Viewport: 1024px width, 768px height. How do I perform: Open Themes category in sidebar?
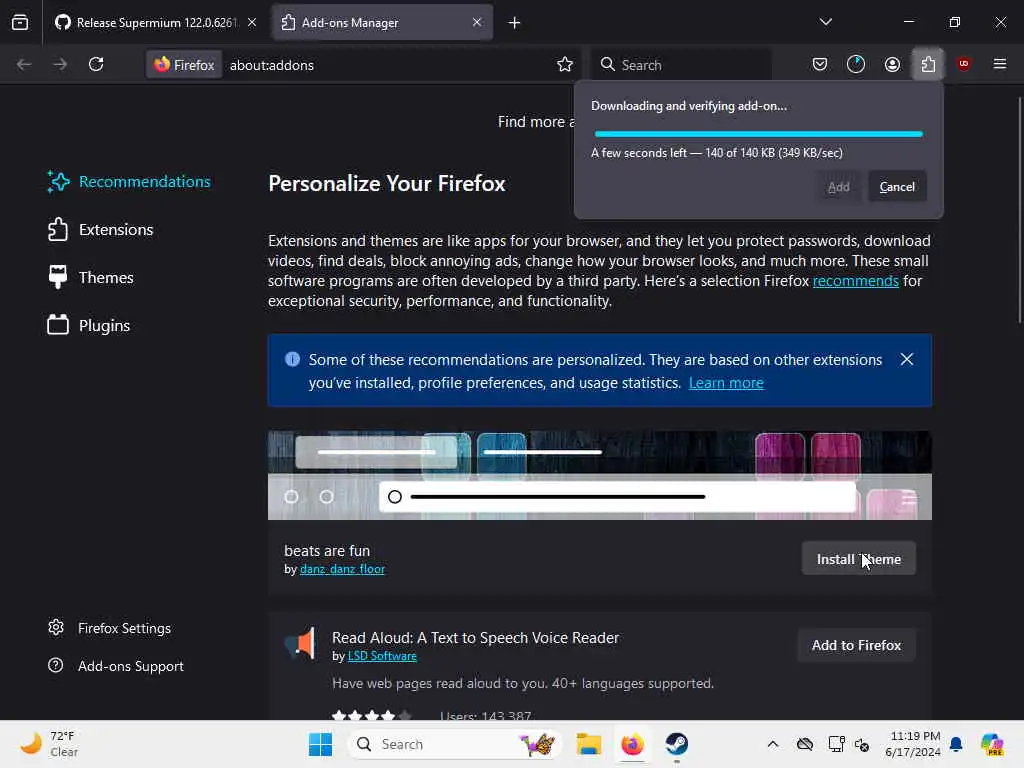91,278
